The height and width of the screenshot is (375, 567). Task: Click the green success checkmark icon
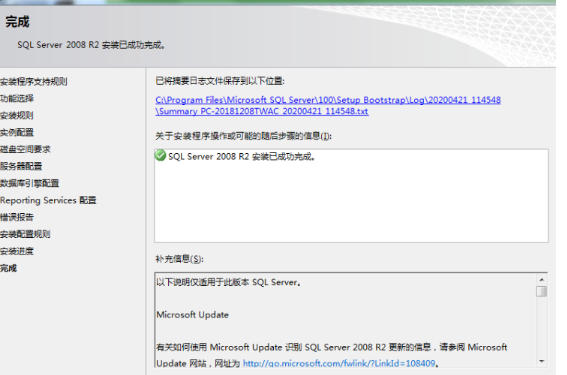pos(160,155)
